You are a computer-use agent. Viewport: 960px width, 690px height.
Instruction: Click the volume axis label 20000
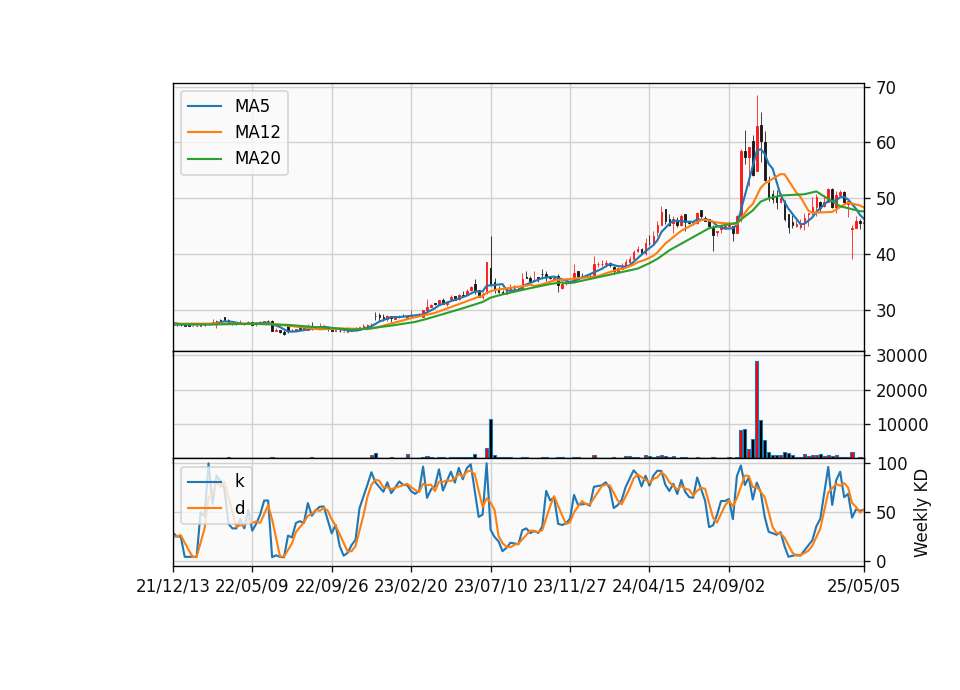(902, 390)
